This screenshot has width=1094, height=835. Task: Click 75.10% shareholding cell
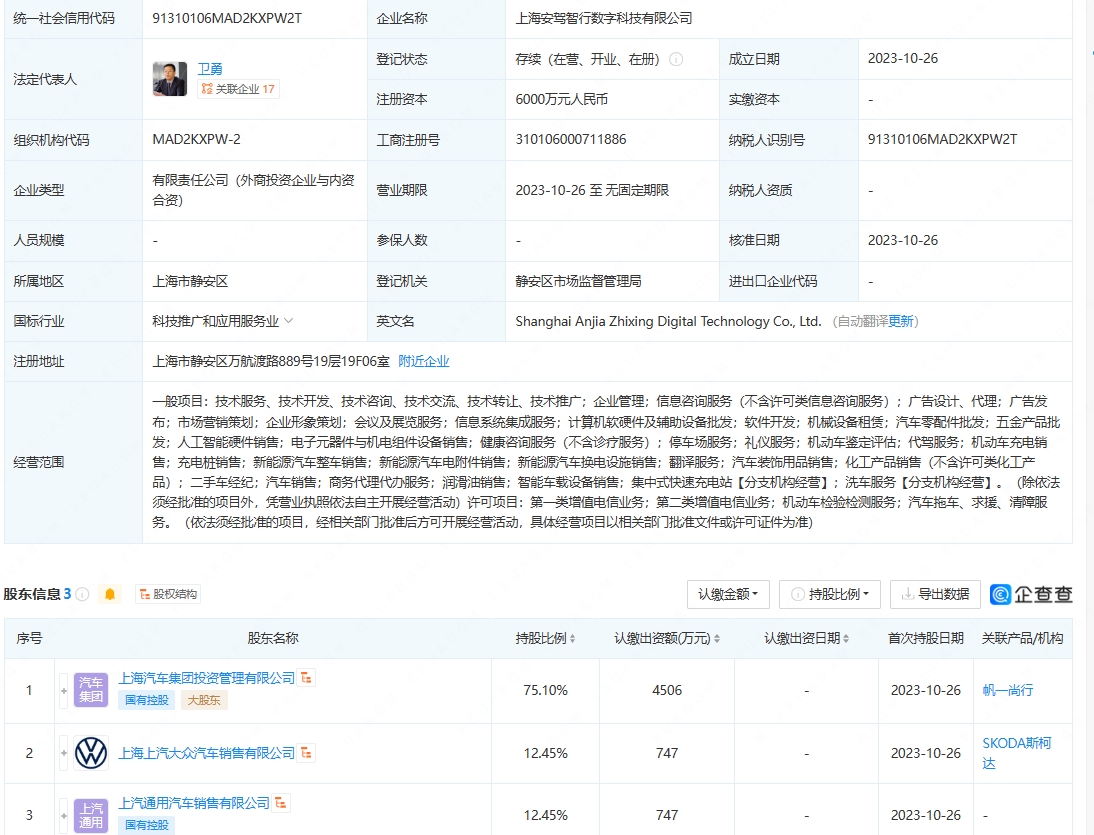pos(546,691)
